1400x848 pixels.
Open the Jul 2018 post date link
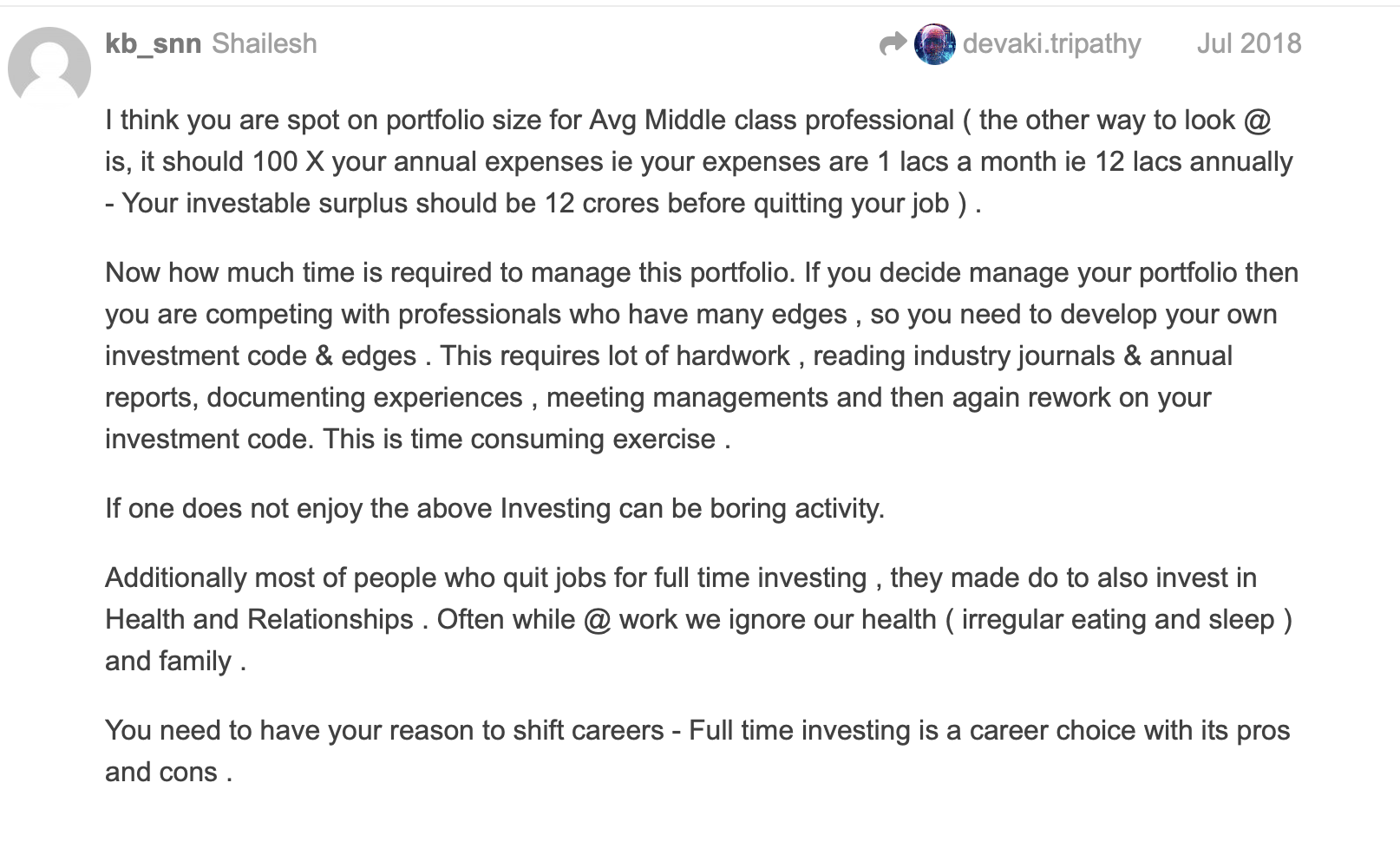click(1249, 43)
